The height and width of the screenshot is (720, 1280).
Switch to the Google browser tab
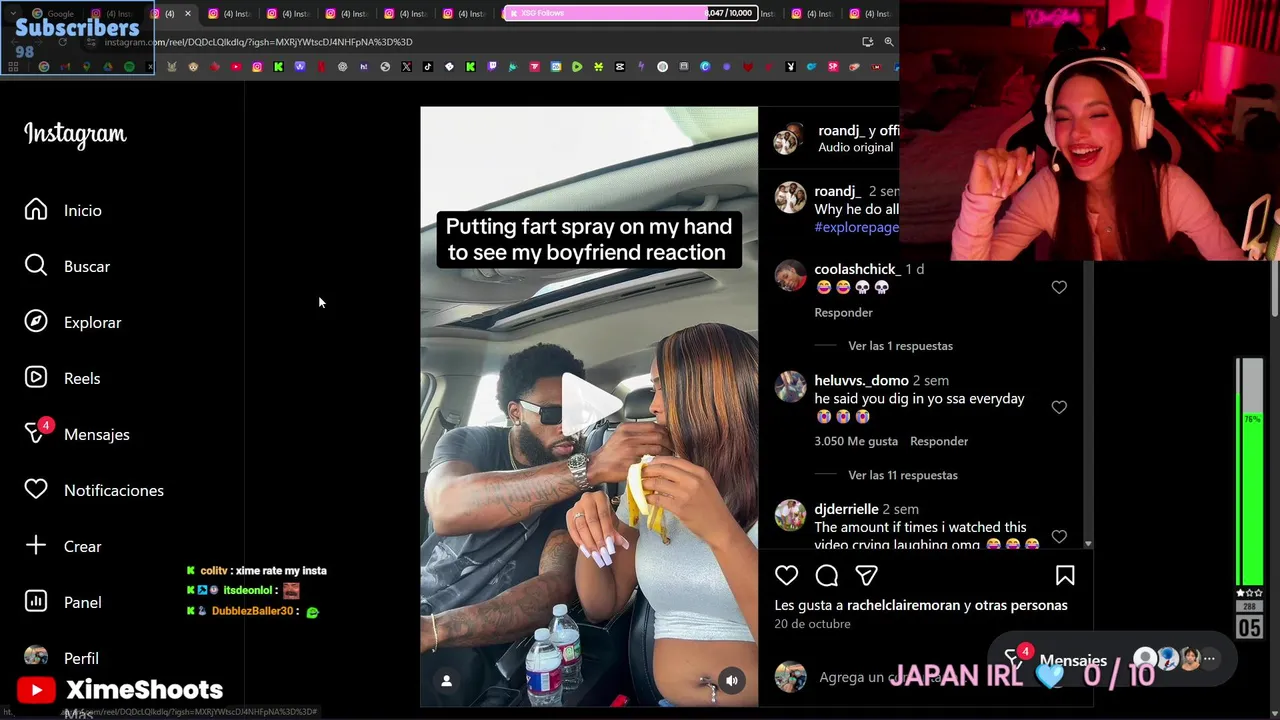coord(54,14)
